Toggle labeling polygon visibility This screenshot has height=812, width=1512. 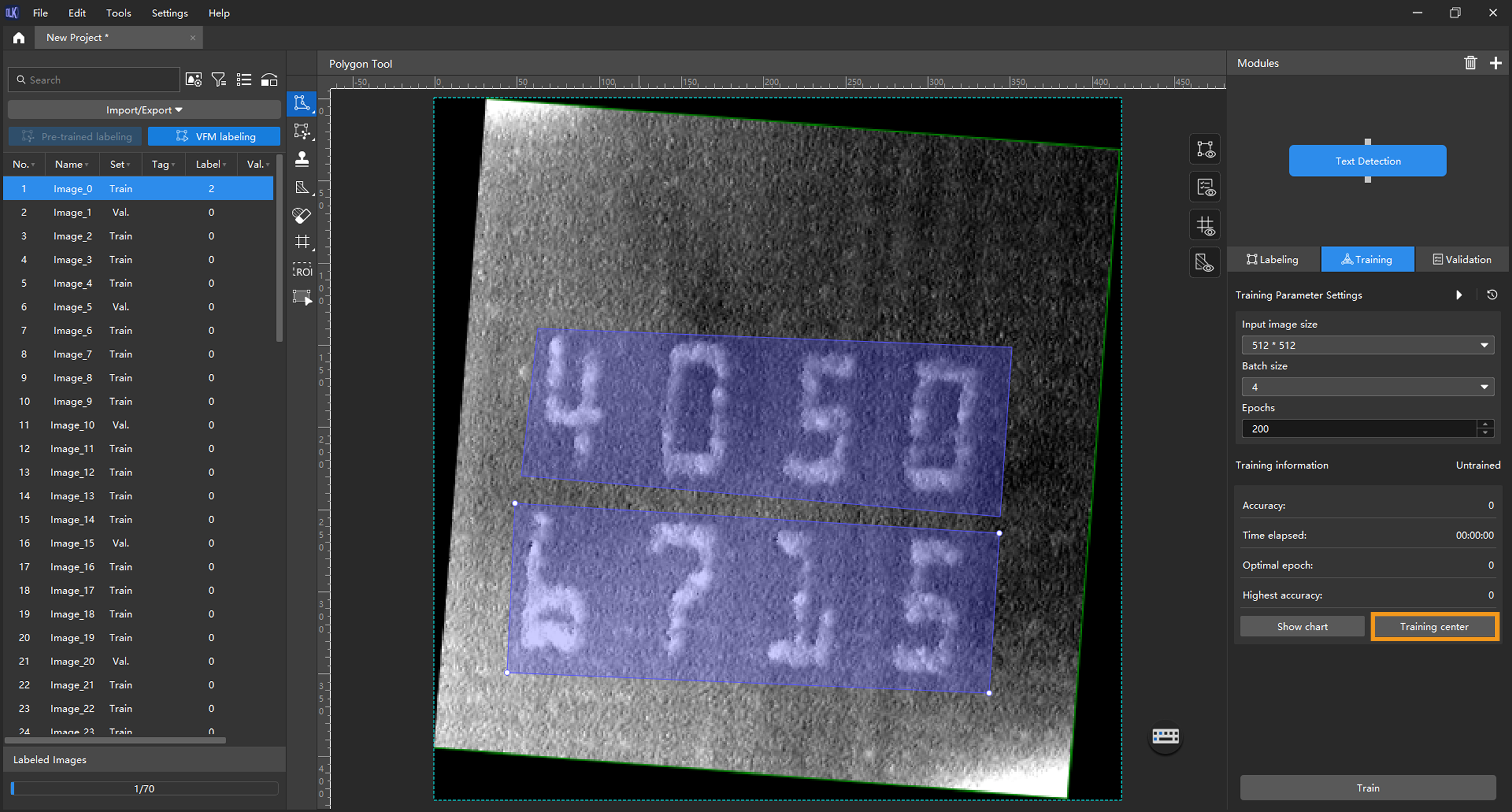pos(1204,149)
